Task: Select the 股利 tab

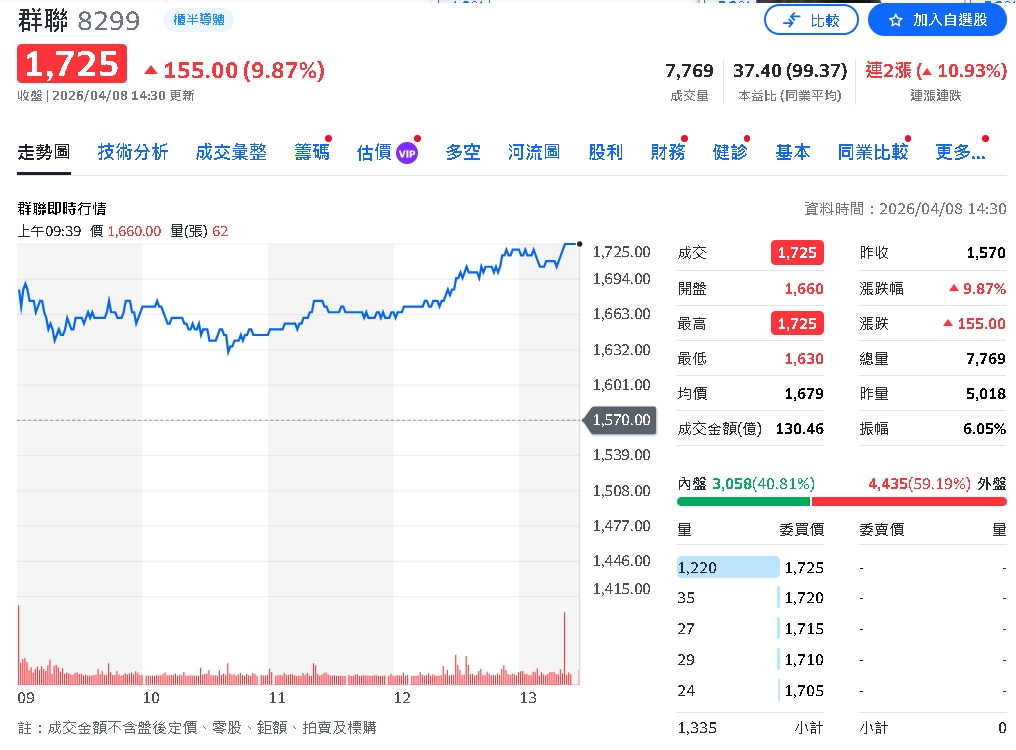Action: pos(606,152)
